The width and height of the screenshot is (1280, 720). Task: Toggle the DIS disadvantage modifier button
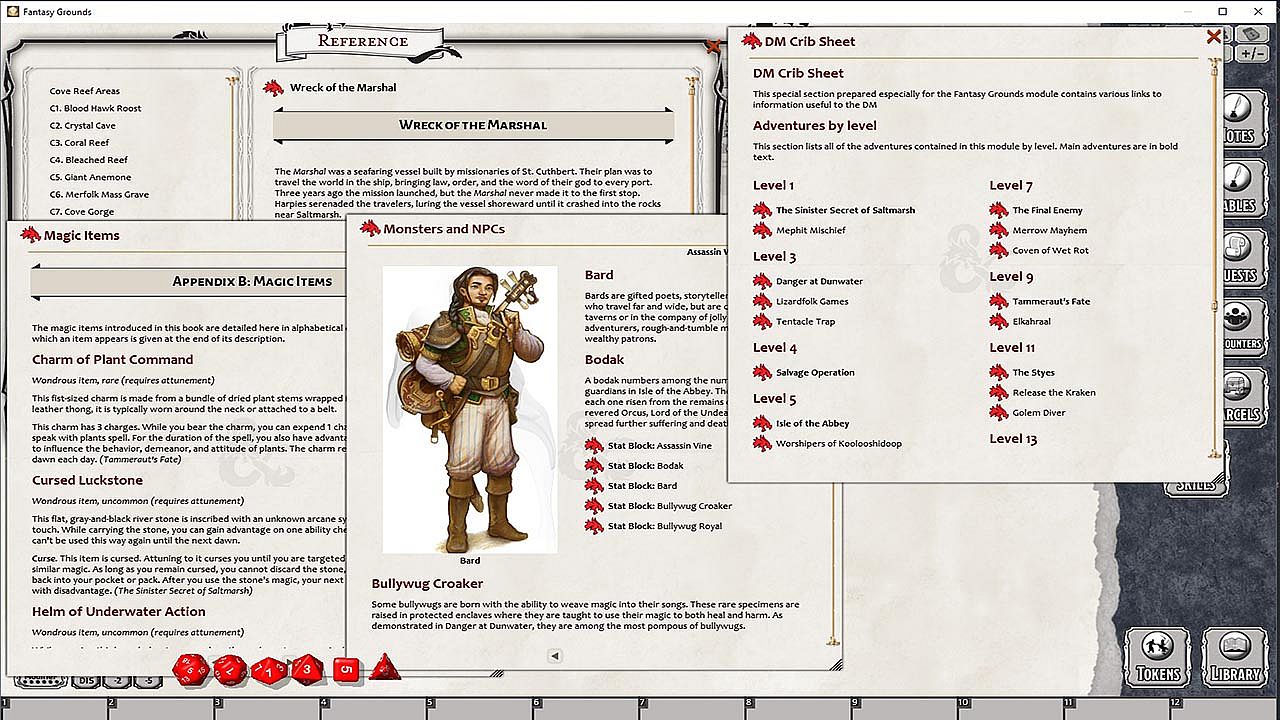pos(87,681)
